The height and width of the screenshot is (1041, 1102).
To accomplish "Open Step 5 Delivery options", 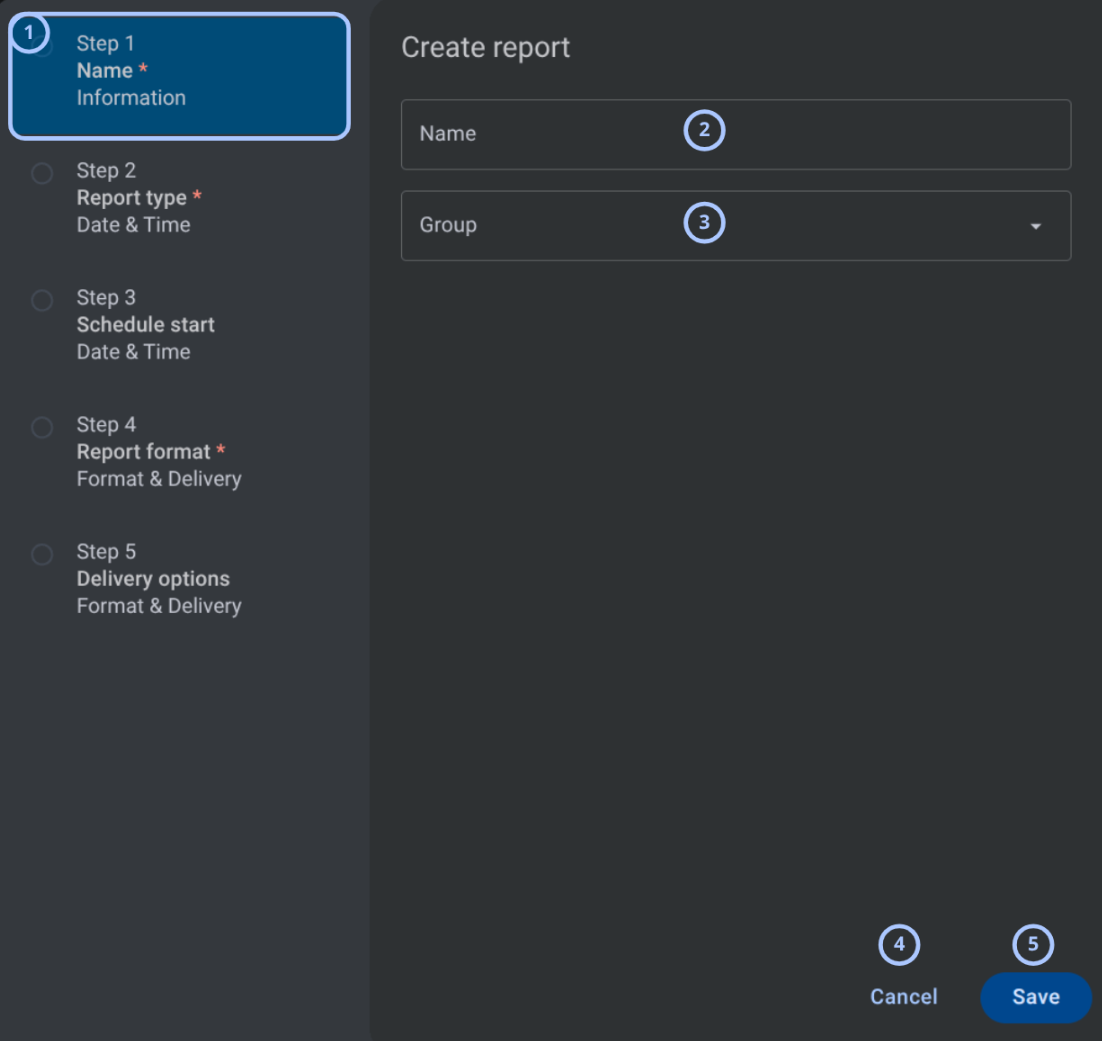I will point(179,579).
